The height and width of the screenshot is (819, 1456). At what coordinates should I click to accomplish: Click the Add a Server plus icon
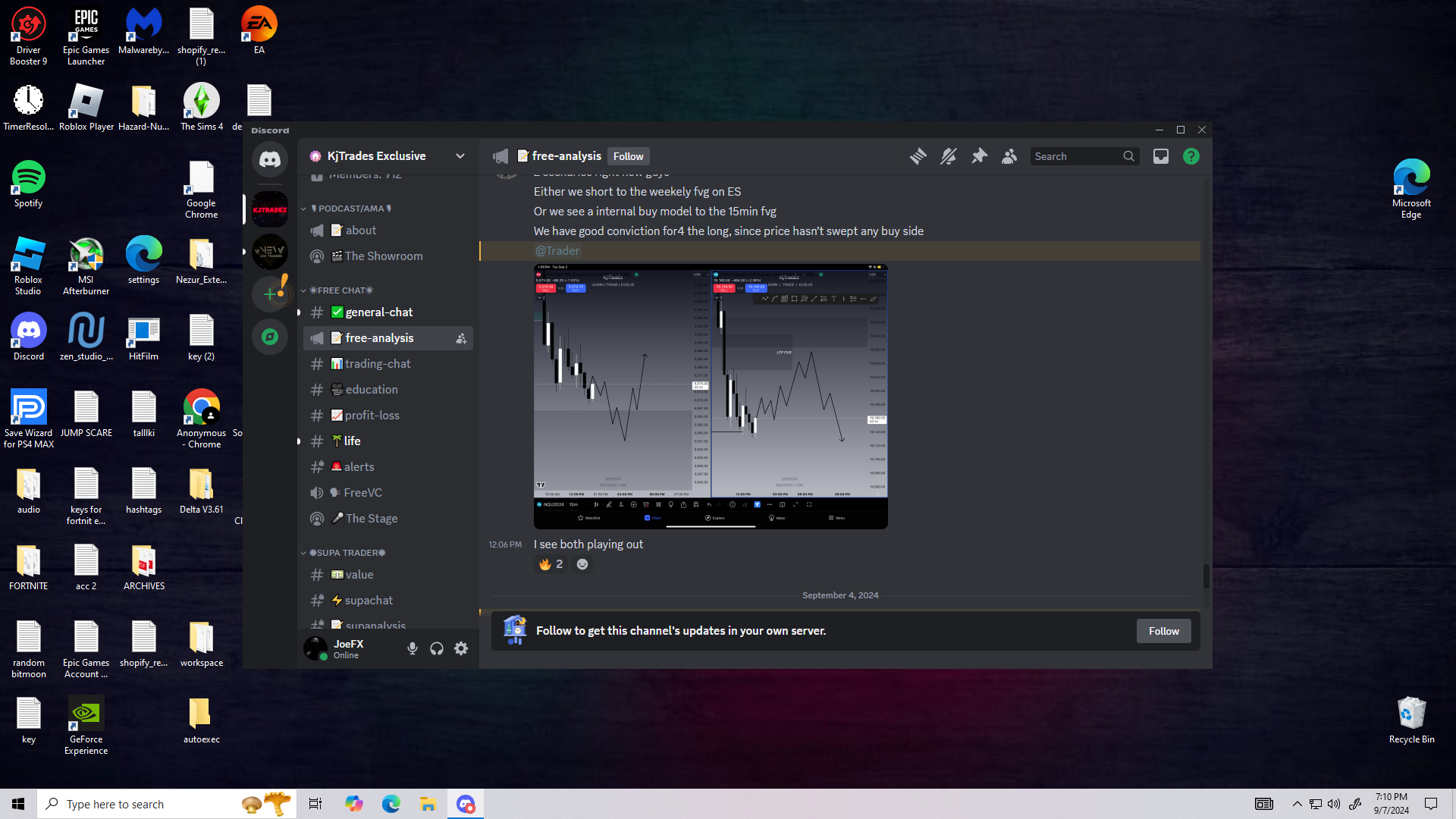(270, 294)
